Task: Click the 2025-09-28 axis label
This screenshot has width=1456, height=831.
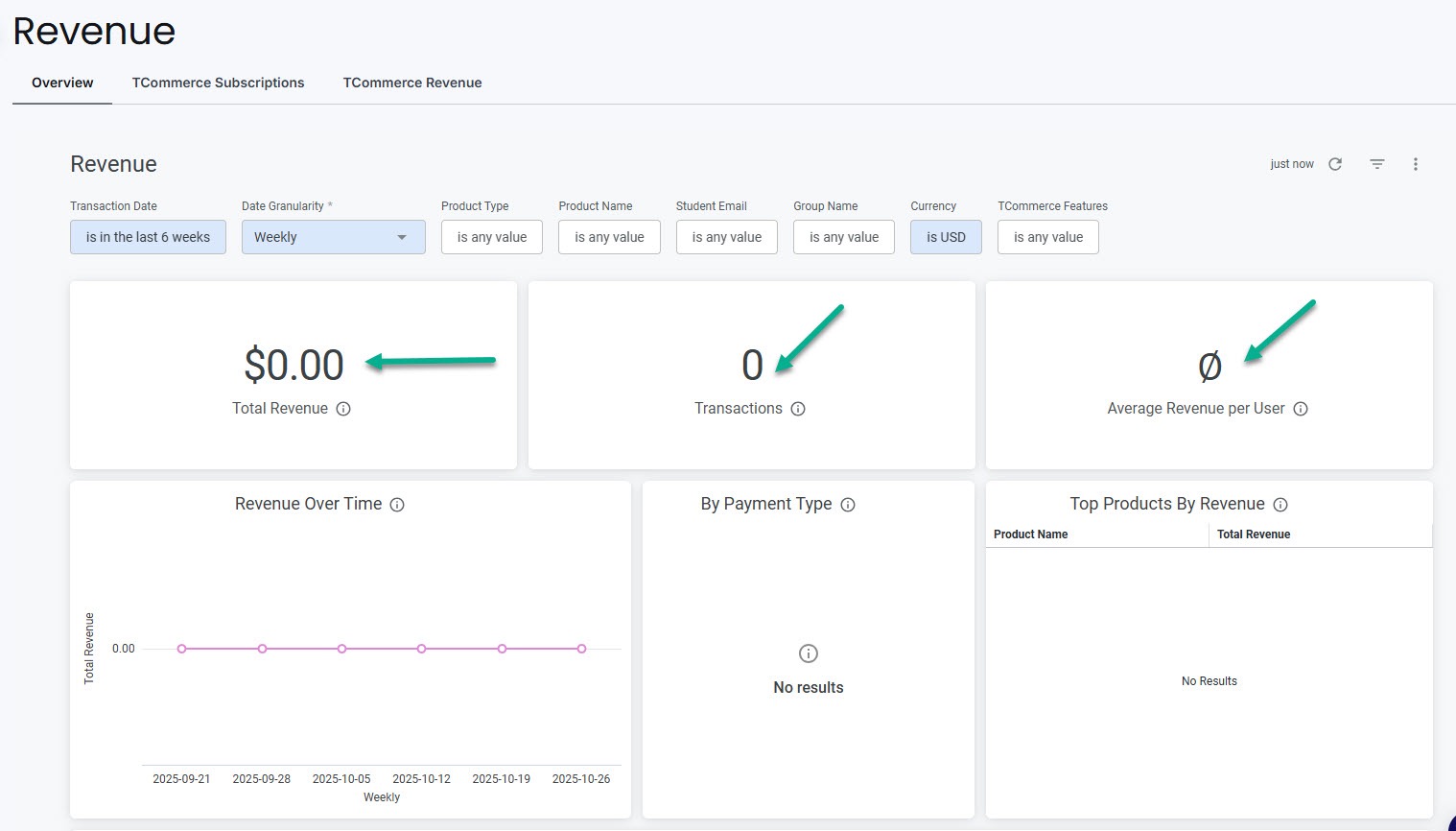Action: tap(261, 779)
